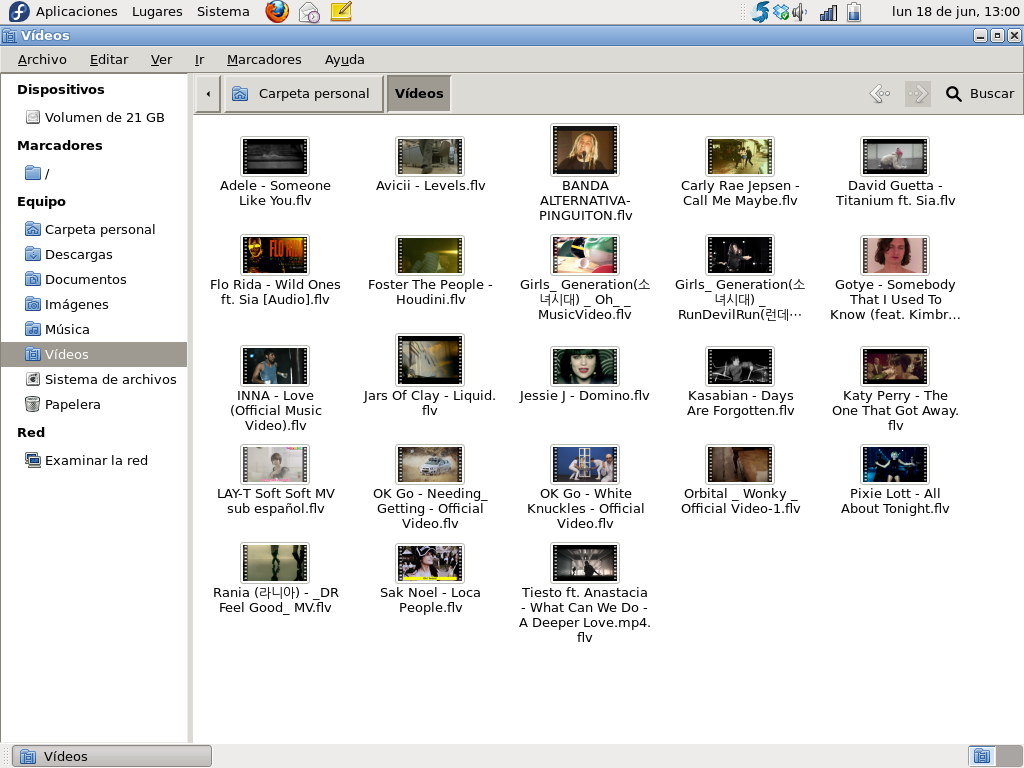Select Tiesto ft. Anastacia video file
Viewport: 1024px width, 768px height.
click(584, 563)
